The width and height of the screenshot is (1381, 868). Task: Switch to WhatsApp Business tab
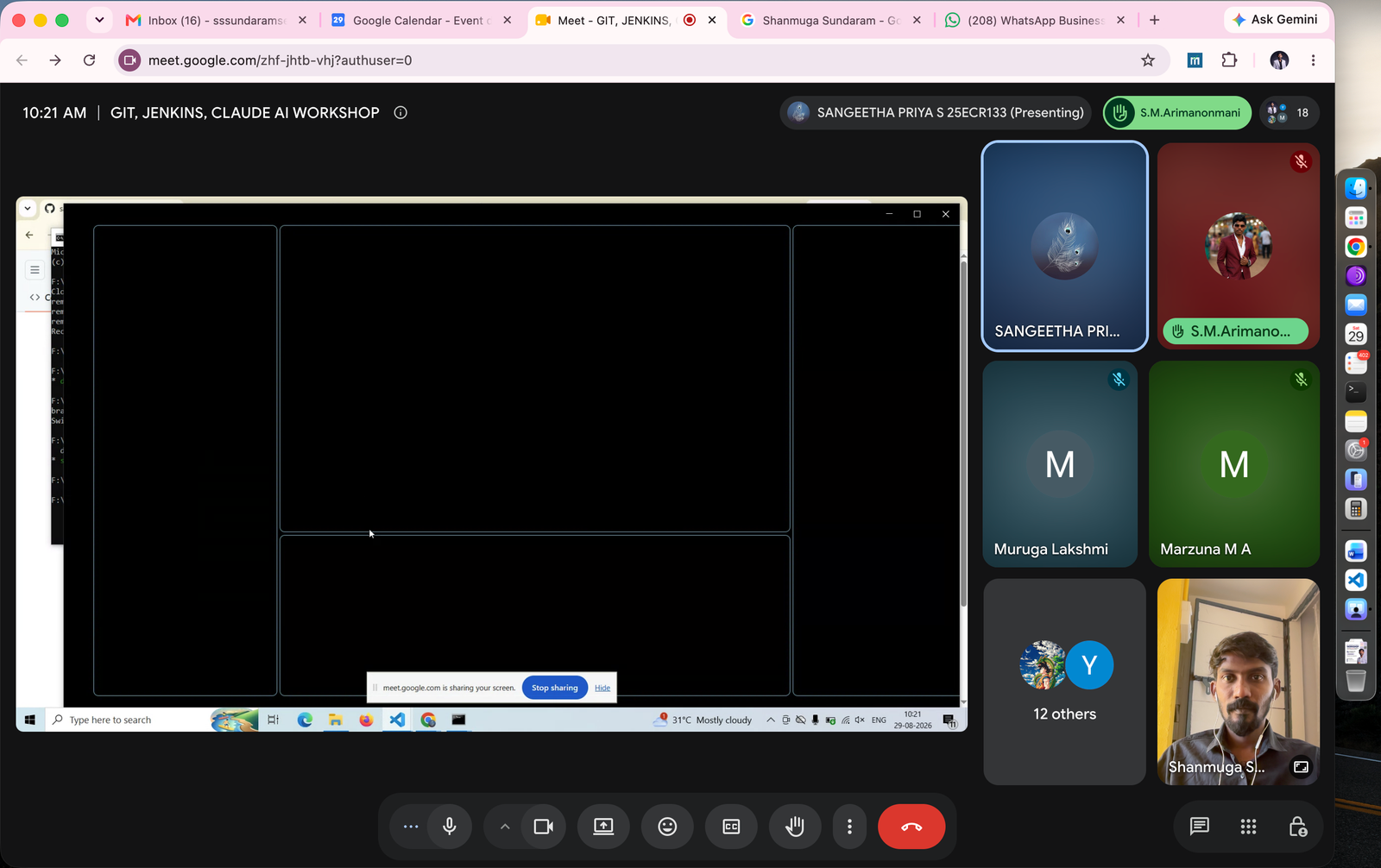(1035, 20)
